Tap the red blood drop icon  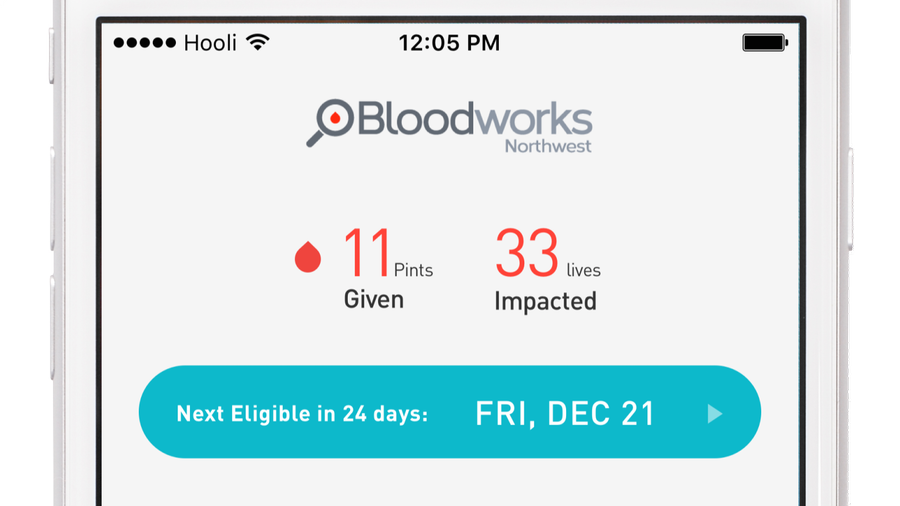(308, 258)
